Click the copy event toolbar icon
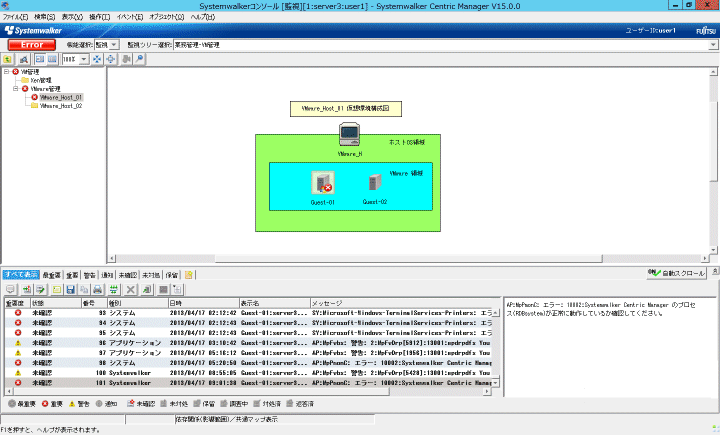This screenshot has height=435, width=720. 84,289
